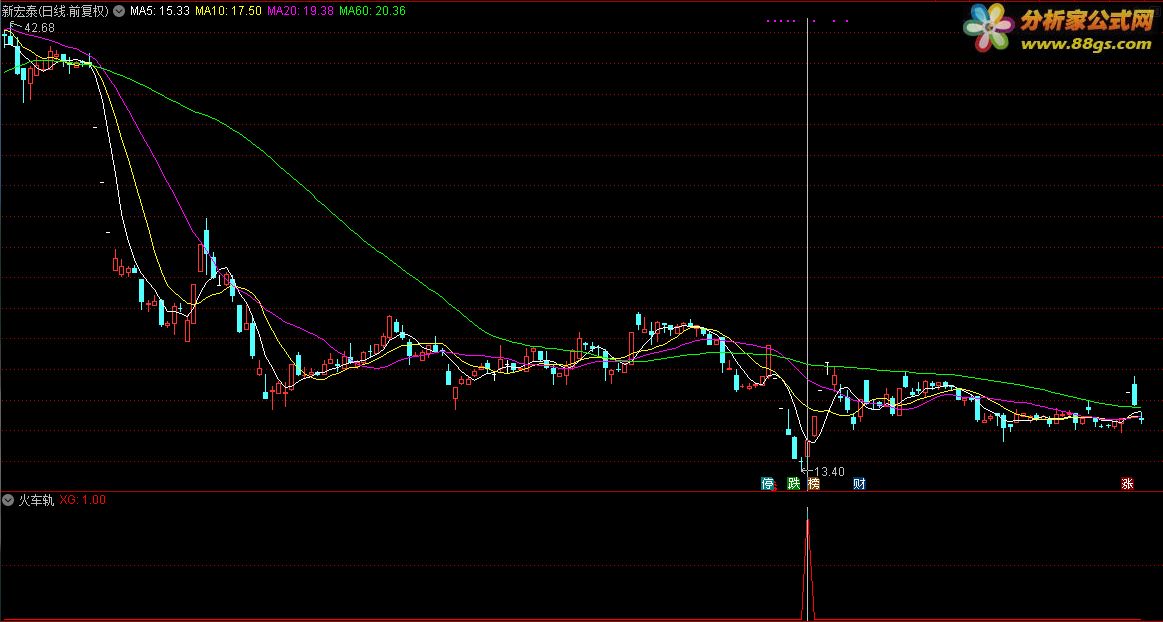The height and width of the screenshot is (622, 1163).
Task: Click the 13.40 low price label
Action: [x=829, y=472]
